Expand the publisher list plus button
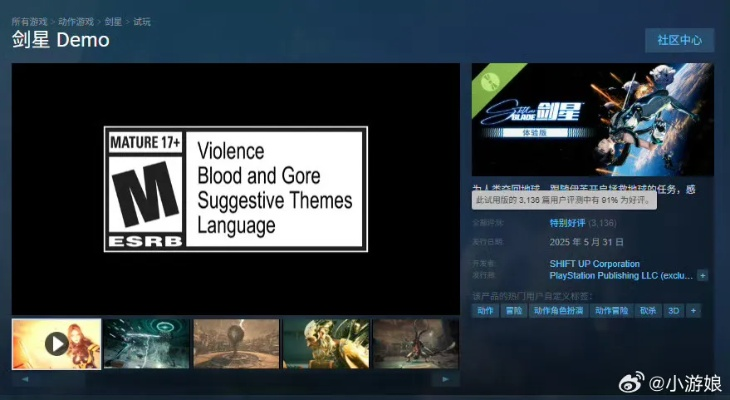This screenshot has width=730, height=400. 703,276
